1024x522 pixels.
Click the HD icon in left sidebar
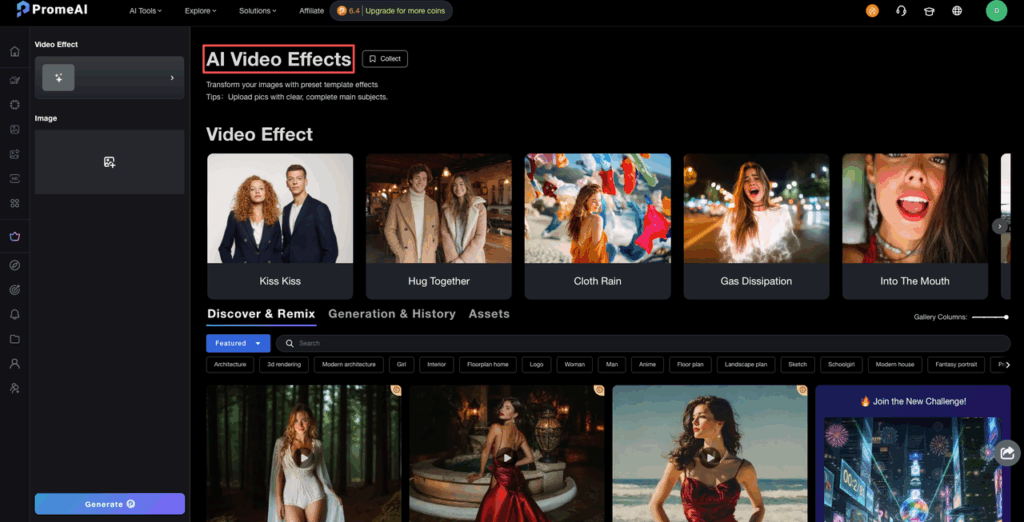pyautogui.click(x=14, y=178)
